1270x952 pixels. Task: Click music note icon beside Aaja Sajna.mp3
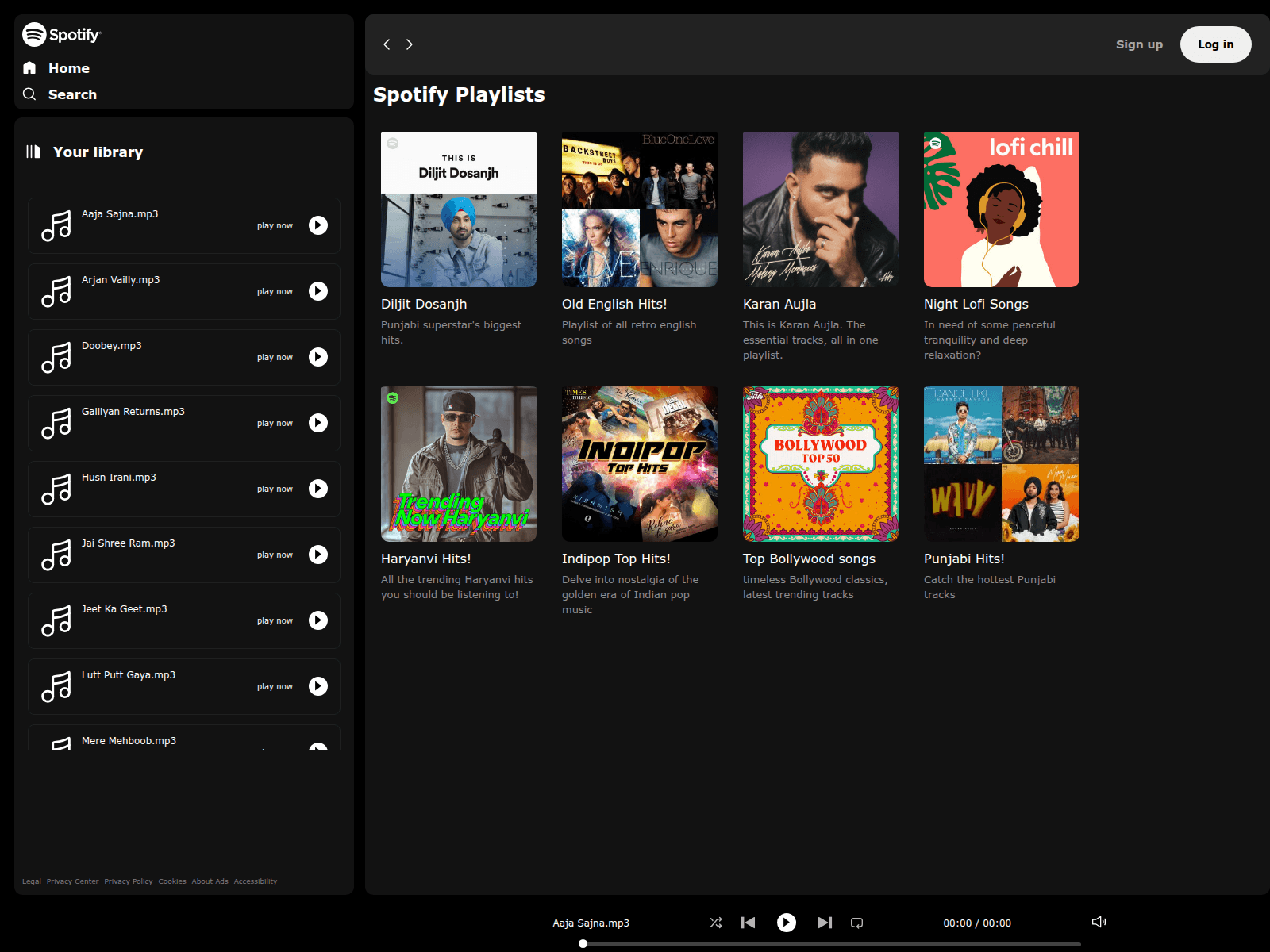click(x=56, y=226)
